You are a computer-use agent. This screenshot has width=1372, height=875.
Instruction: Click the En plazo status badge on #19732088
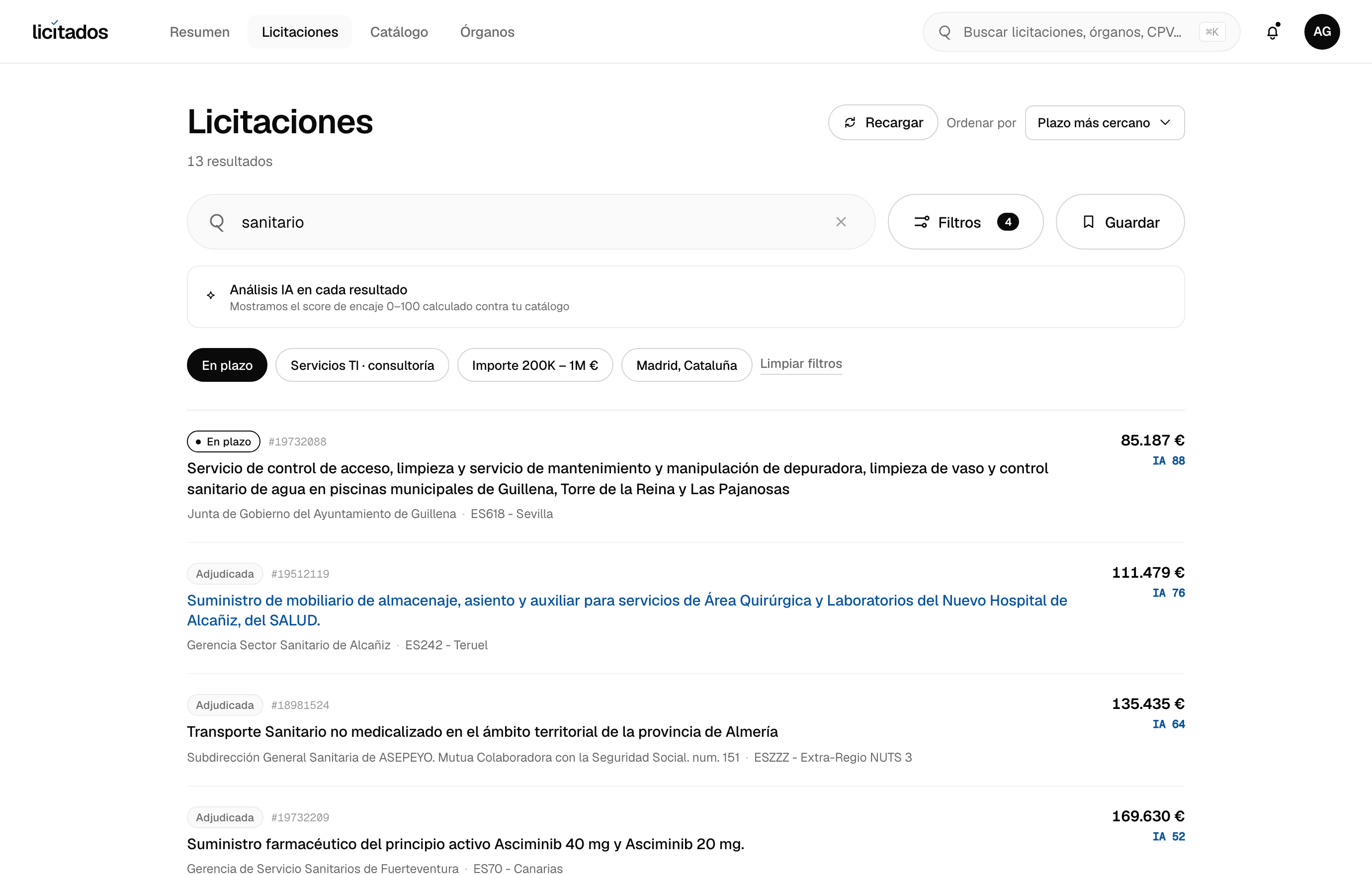point(223,441)
